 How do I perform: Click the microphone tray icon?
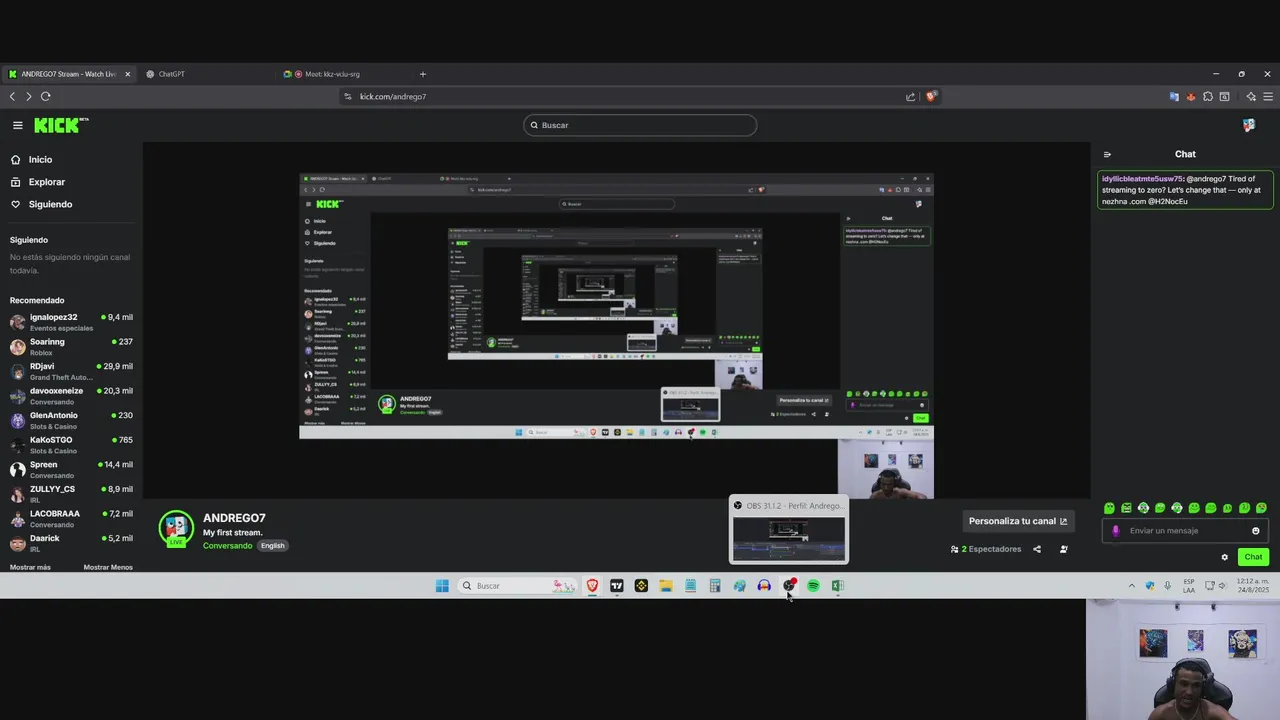(1167, 586)
